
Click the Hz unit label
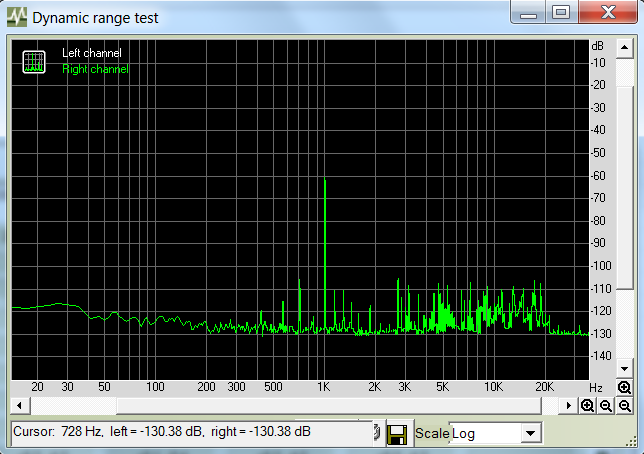tap(596, 388)
